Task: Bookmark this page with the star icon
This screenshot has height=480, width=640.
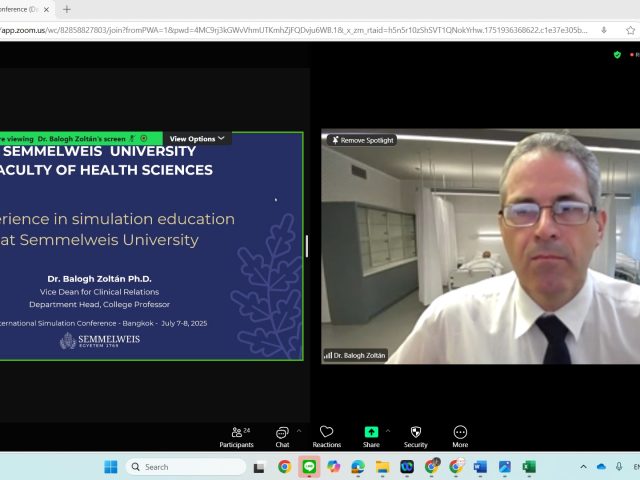Action: click(x=630, y=30)
